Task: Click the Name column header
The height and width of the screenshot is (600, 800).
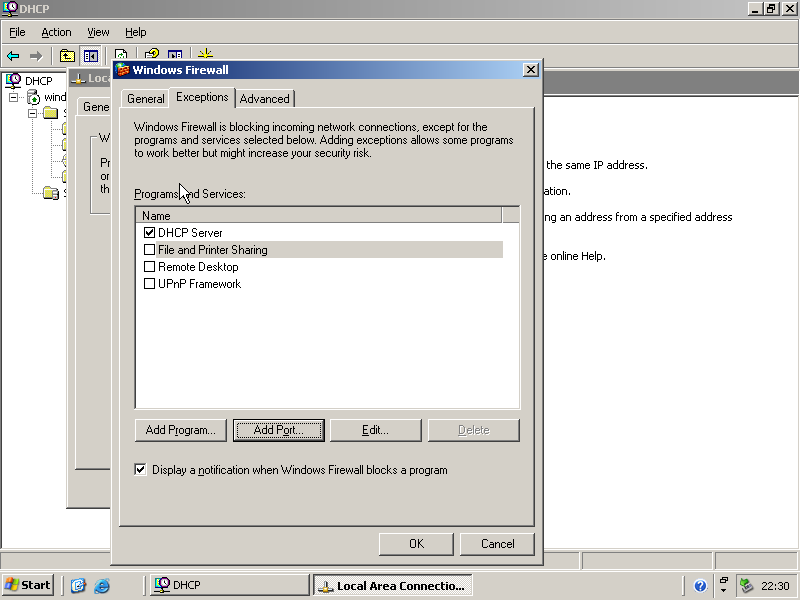Action: pyautogui.click(x=318, y=215)
